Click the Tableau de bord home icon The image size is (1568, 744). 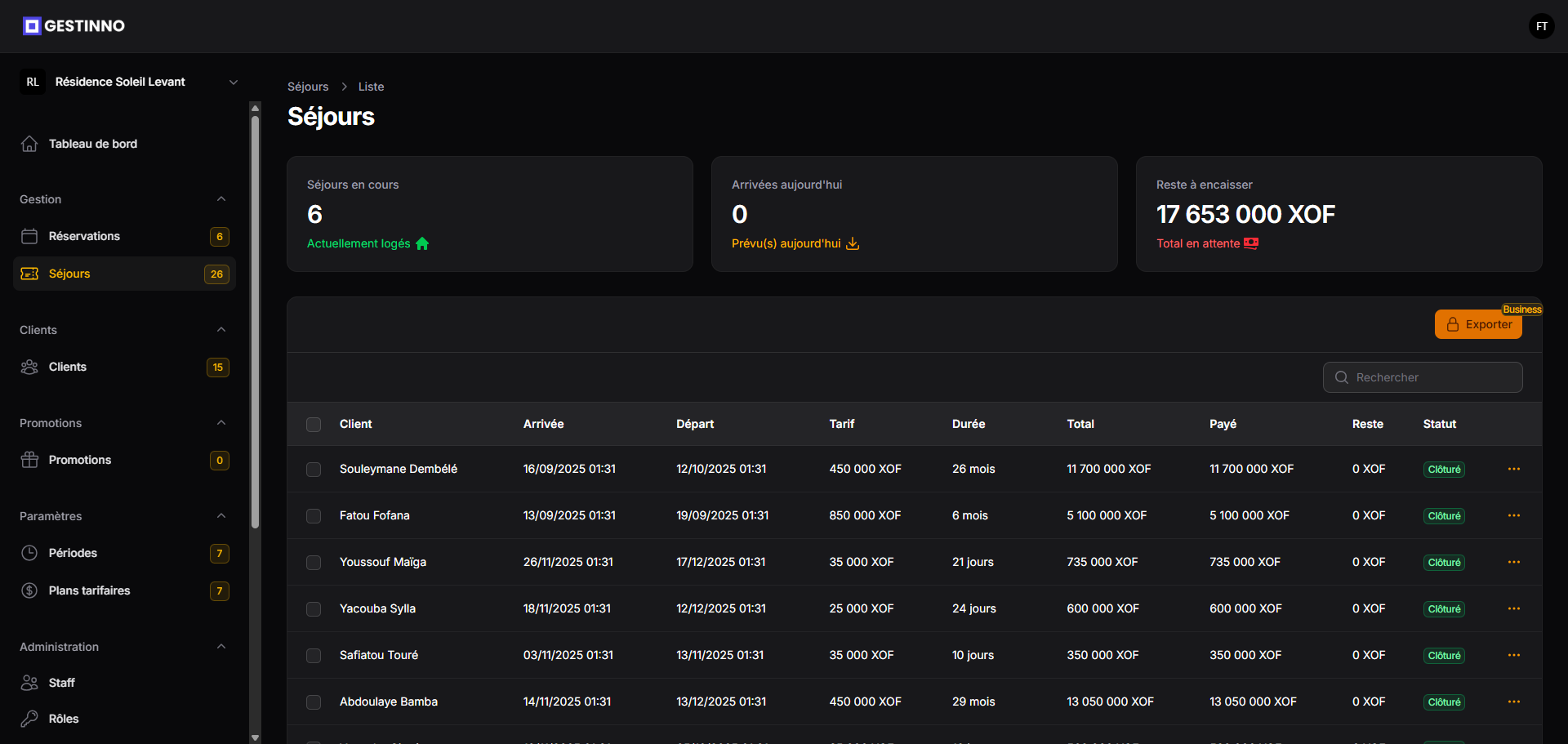tap(29, 144)
